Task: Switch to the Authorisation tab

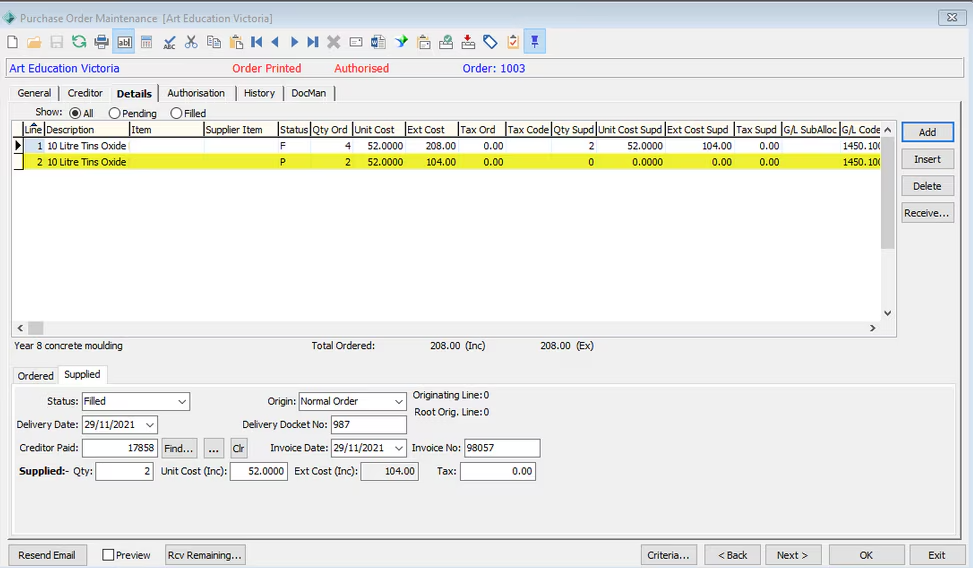Action: click(196, 93)
